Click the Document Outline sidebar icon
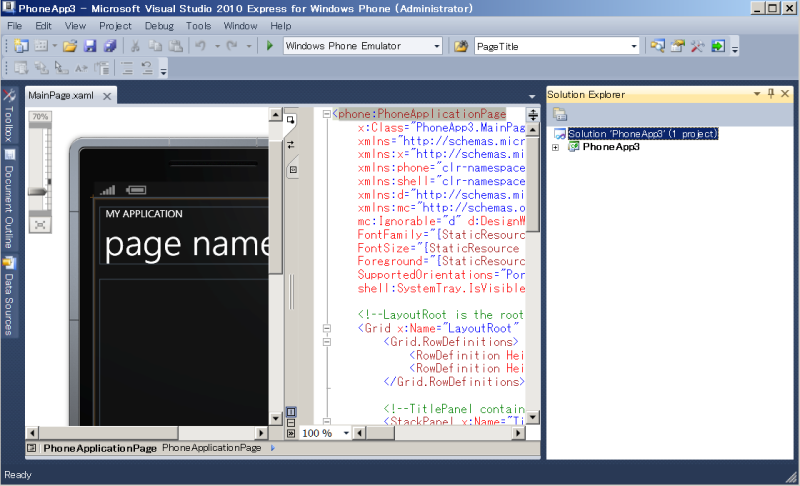 9,154
